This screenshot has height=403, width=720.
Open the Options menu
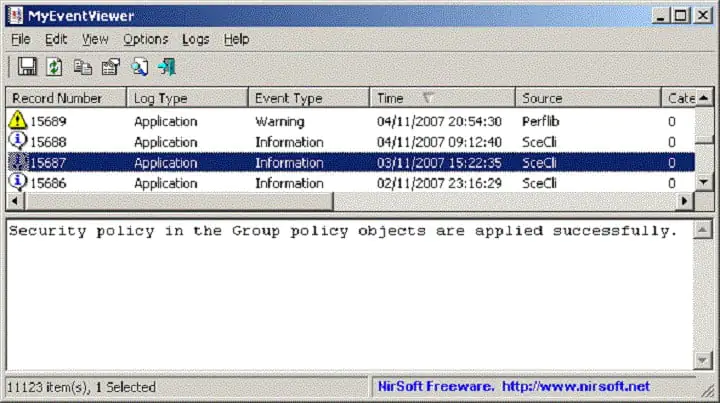(x=146, y=39)
